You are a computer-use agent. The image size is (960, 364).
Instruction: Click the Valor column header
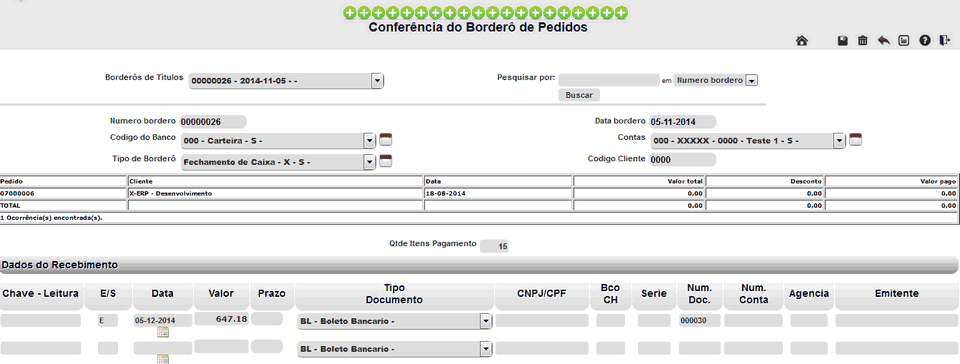(221, 294)
